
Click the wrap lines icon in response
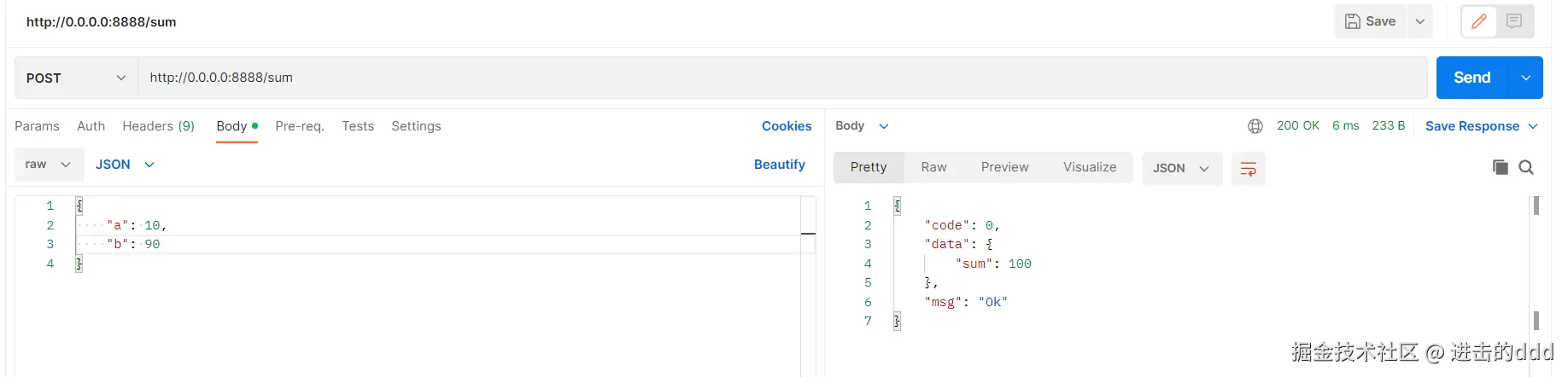1248,169
